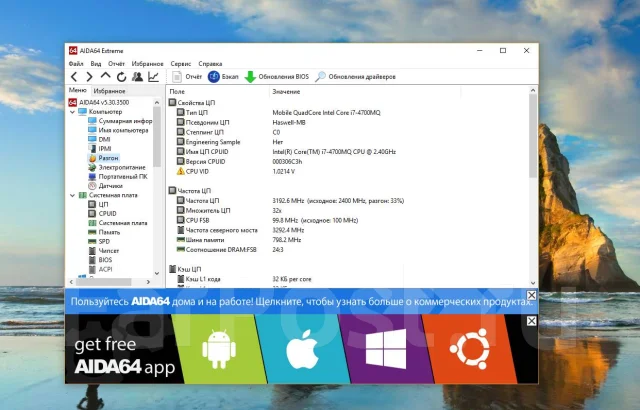Select SPD in the tree
Viewport: 640px width, 410px height.
tap(99, 242)
